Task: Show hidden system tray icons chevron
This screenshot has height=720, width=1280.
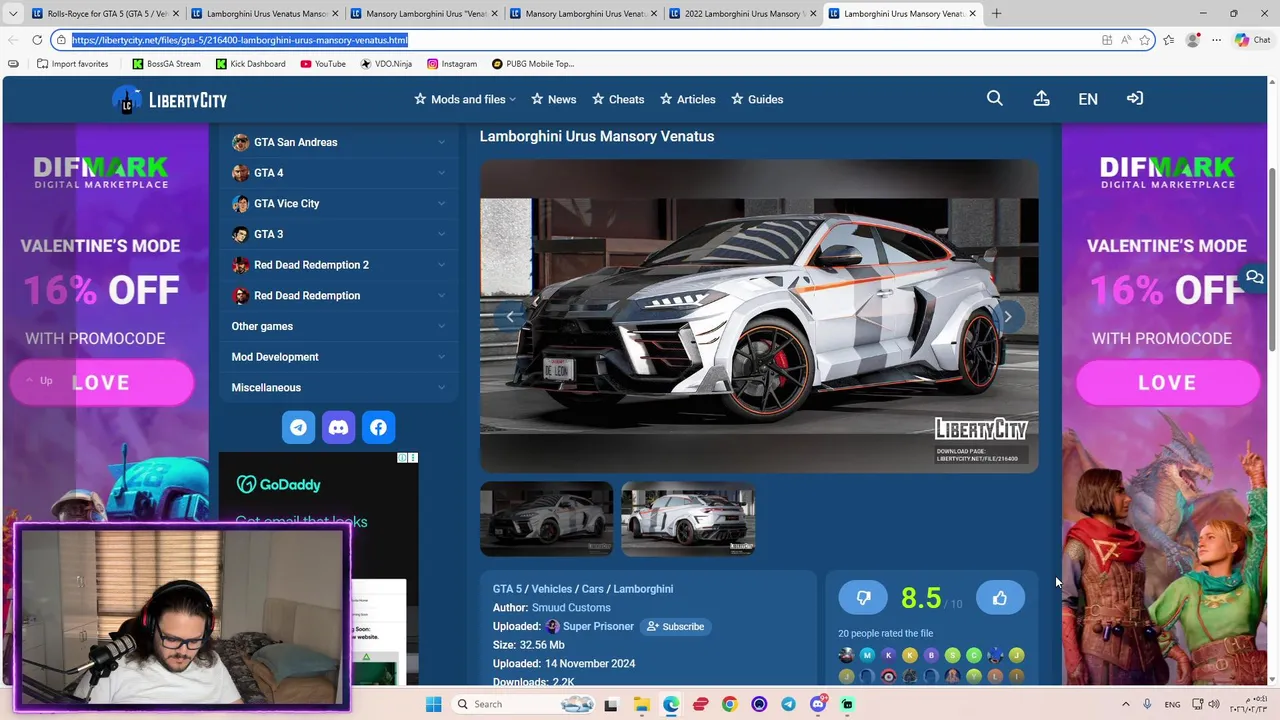Action: (x=1125, y=704)
